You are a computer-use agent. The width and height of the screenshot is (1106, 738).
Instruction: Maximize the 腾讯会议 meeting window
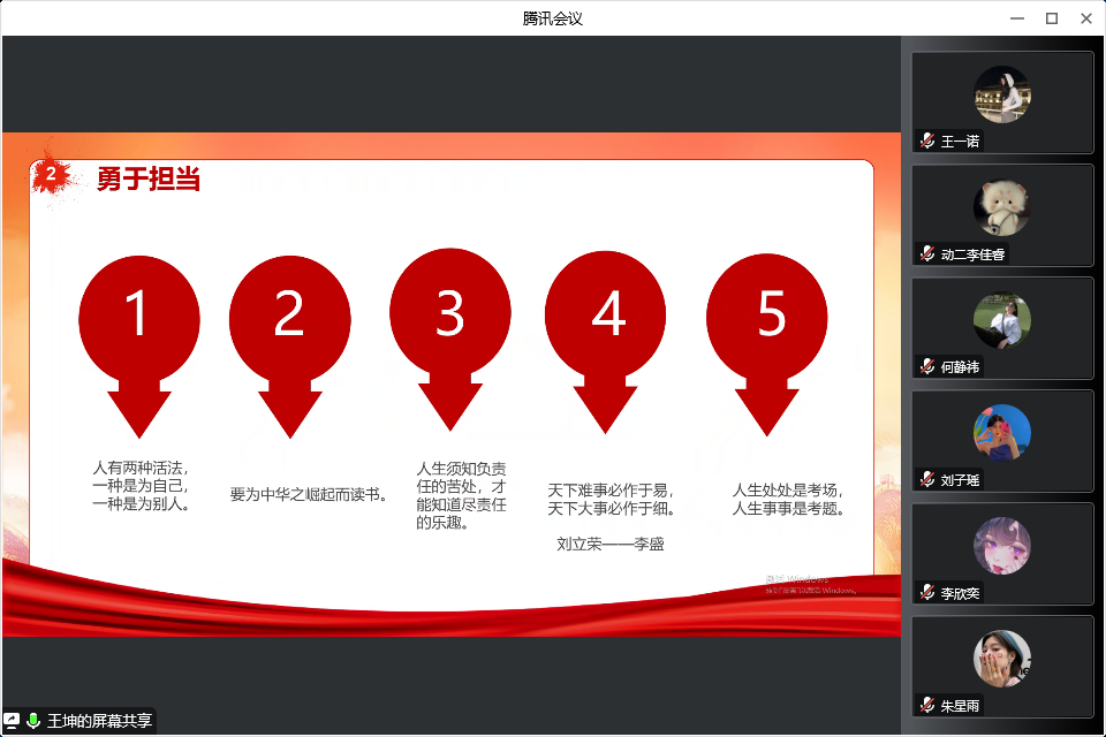(x=1052, y=18)
